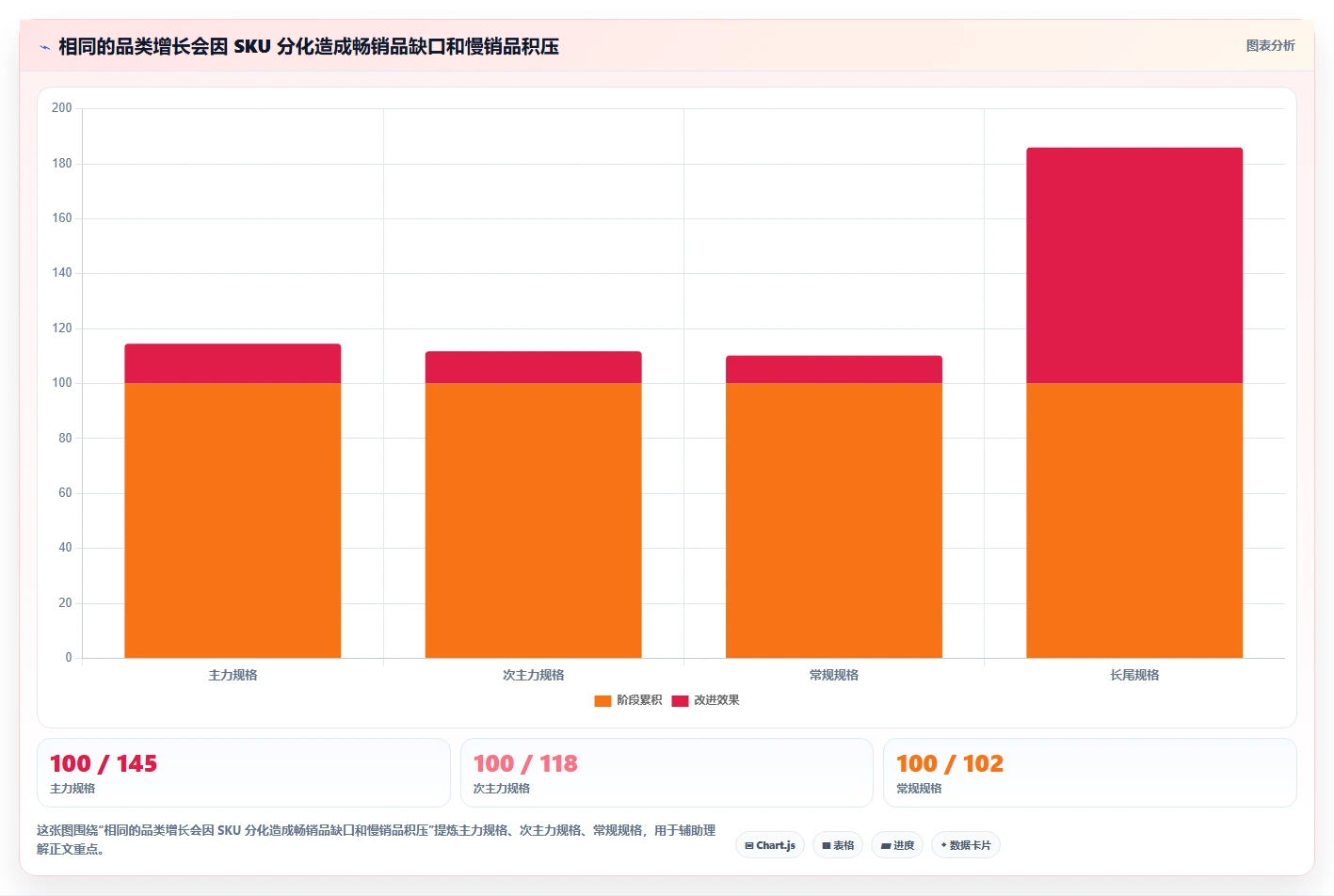Click the blue icon beside the chart title
1334x896 pixels.
pyautogui.click(x=44, y=47)
